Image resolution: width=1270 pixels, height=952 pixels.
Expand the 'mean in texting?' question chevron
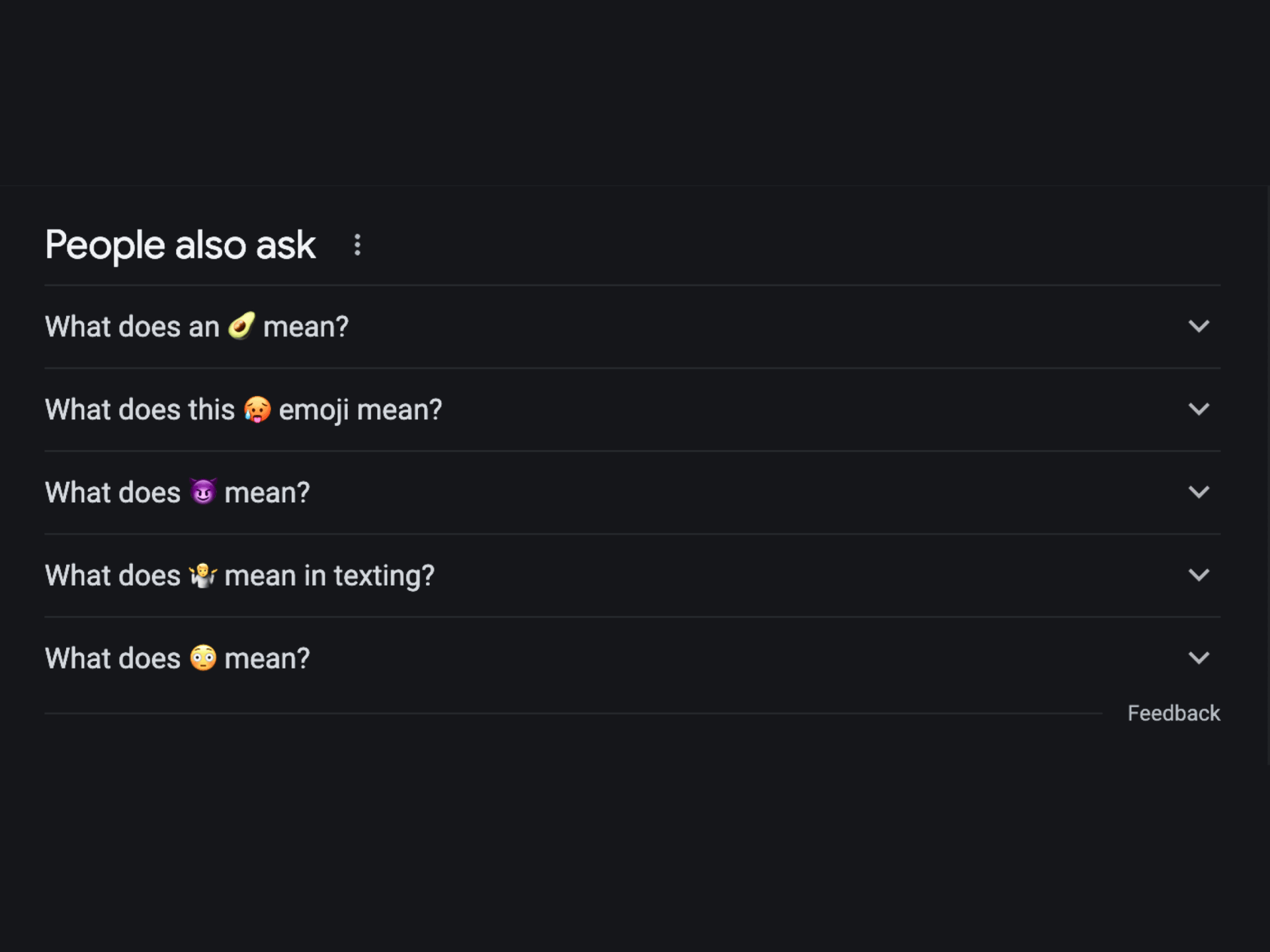(x=1199, y=575)
